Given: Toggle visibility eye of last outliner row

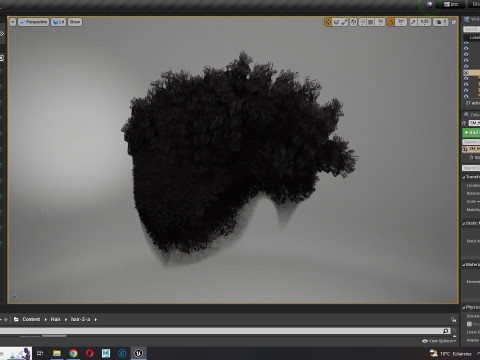Looking at the screenshot, I should 466,96.
